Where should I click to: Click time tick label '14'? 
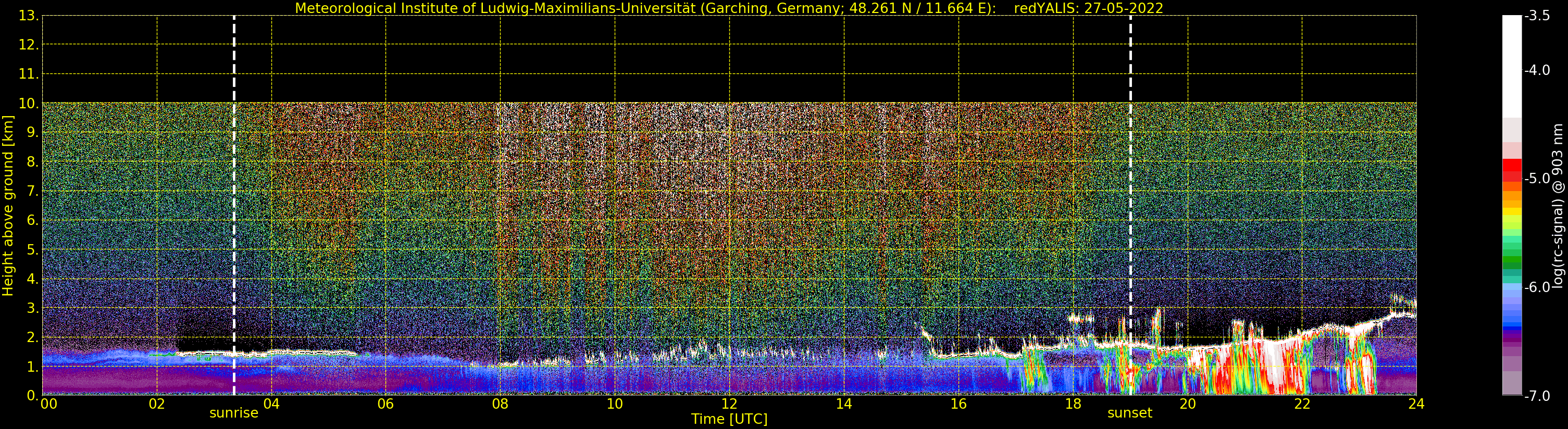pyautogui.click(x=844, y=404)
